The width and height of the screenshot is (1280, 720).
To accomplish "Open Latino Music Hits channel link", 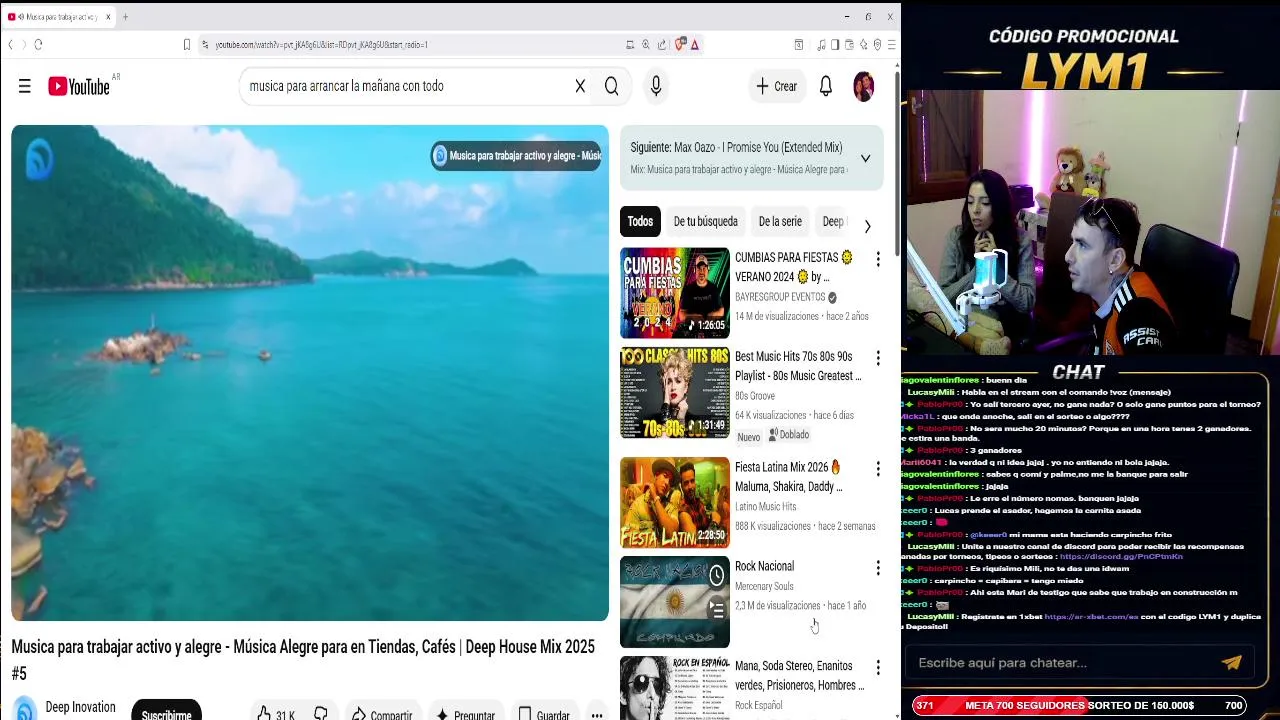I will 766,507.
